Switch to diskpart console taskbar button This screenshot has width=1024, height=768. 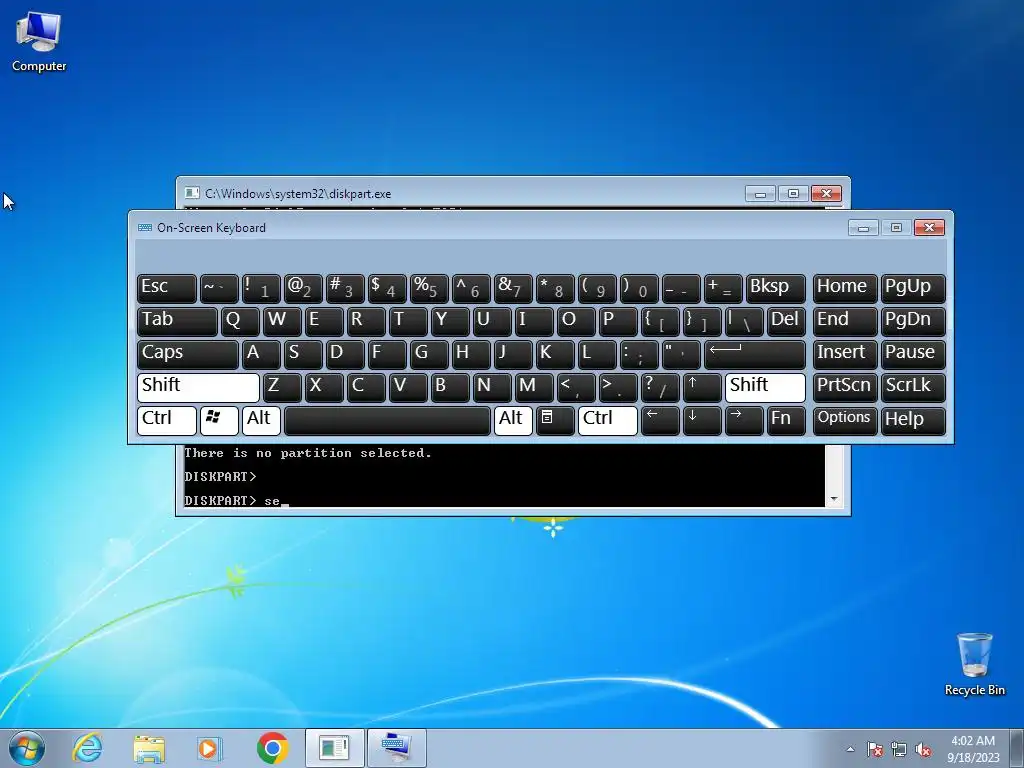click(334, 748)
